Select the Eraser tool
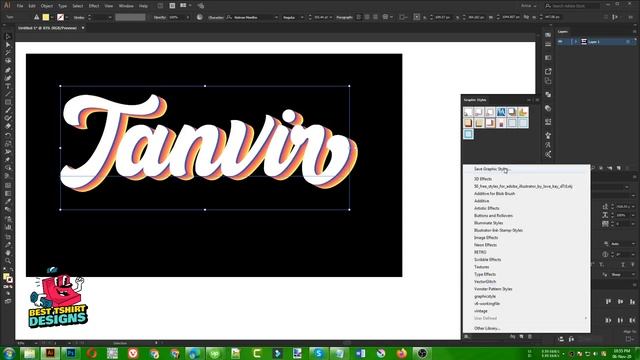 click(8, 126)
